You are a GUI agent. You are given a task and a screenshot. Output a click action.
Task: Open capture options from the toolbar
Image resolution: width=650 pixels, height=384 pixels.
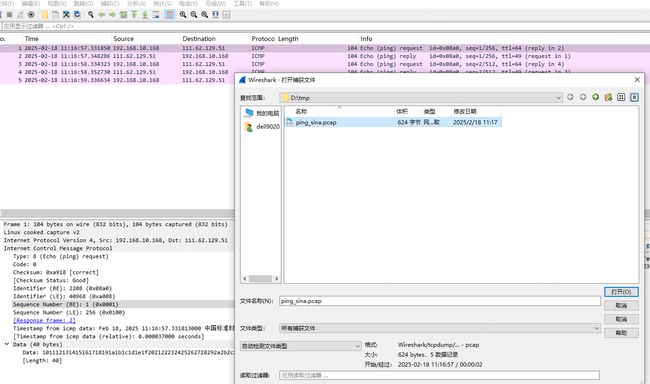[31, 15]
